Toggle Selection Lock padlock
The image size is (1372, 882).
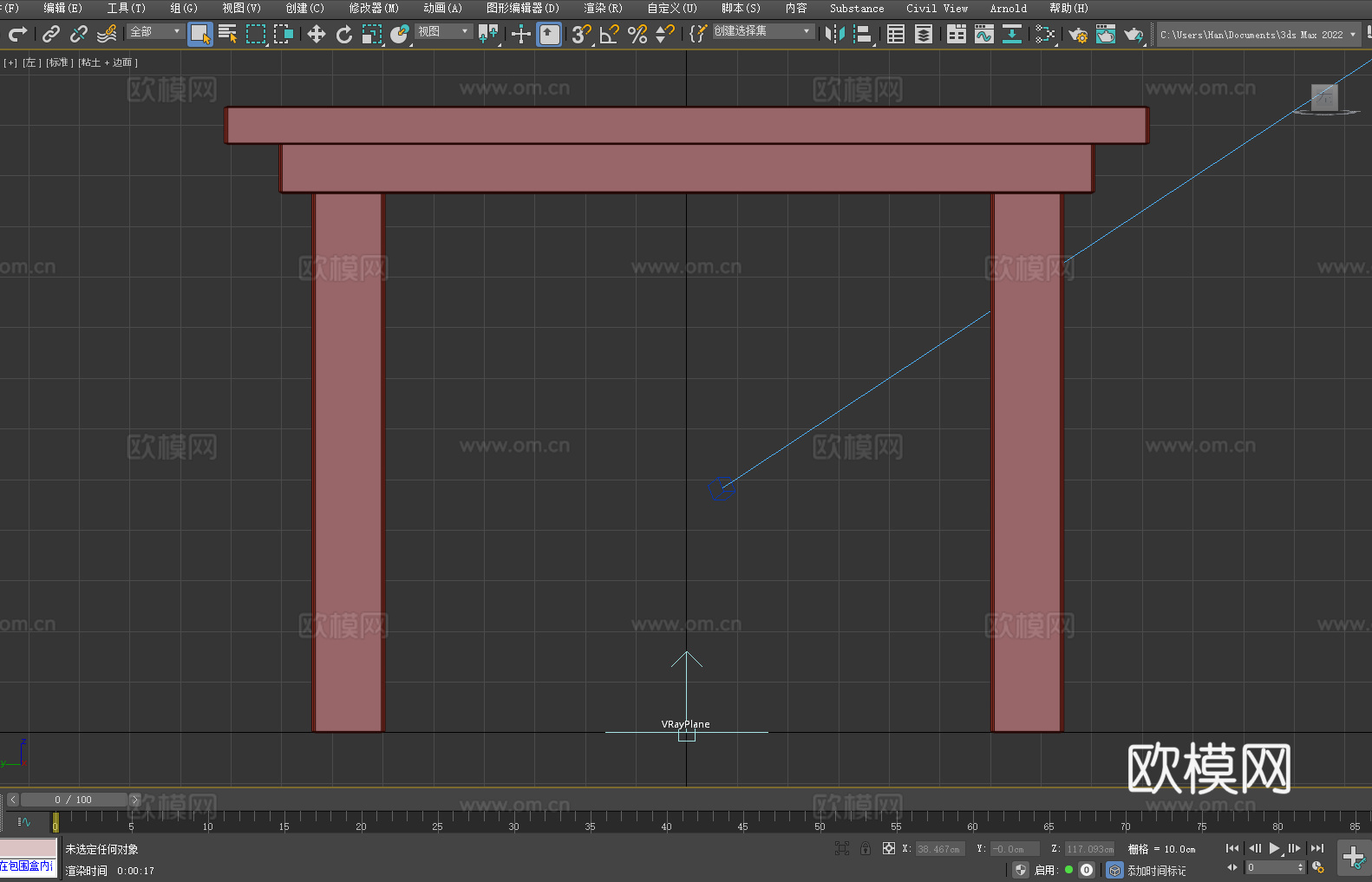[866, 848]
